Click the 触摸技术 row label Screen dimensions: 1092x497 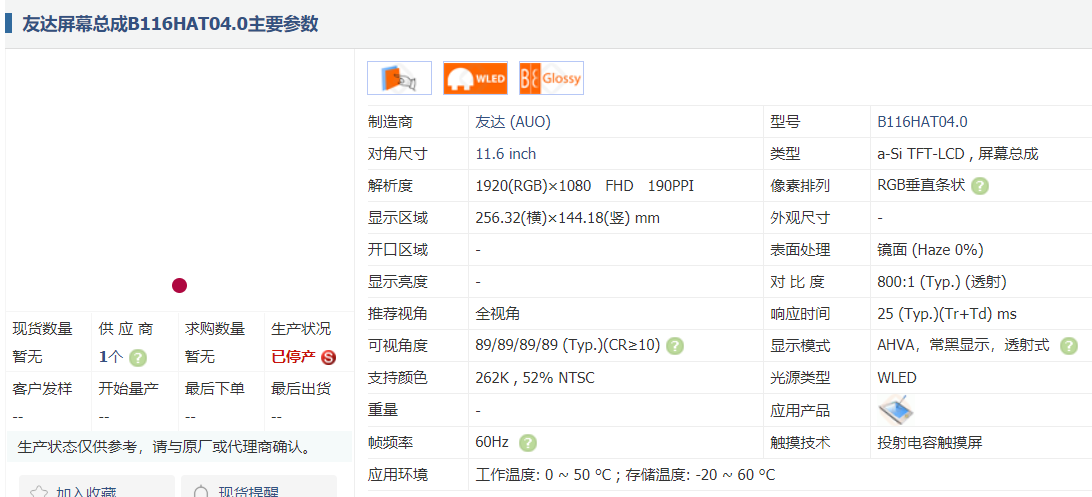coord(800,443)
